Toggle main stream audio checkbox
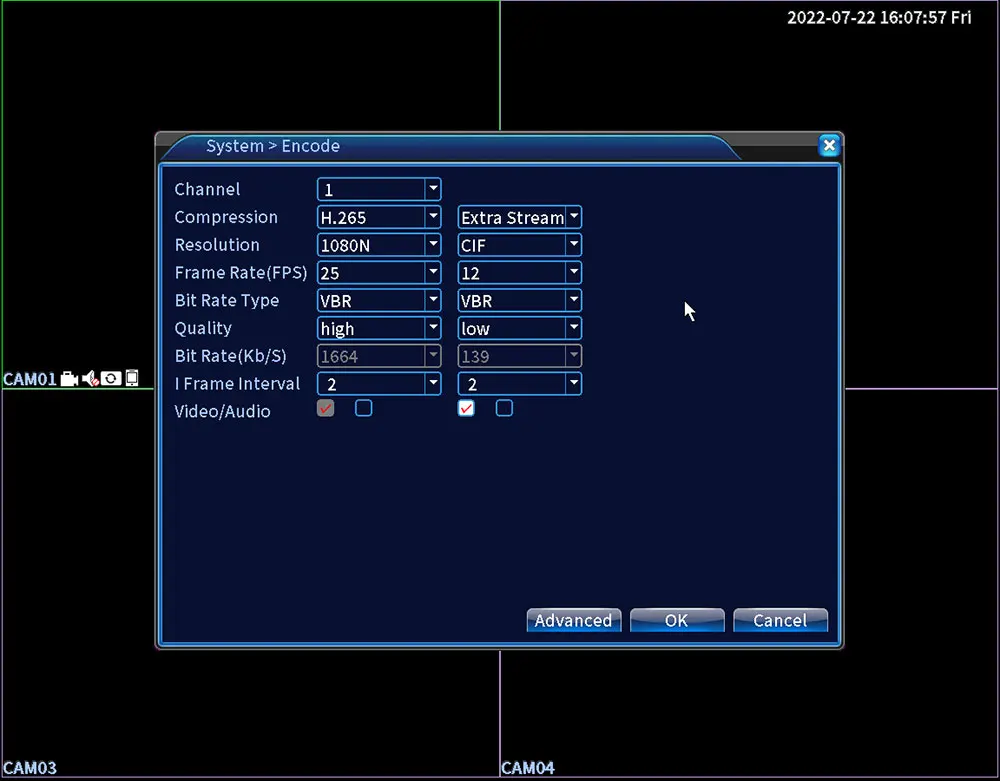 click(364, 408)
